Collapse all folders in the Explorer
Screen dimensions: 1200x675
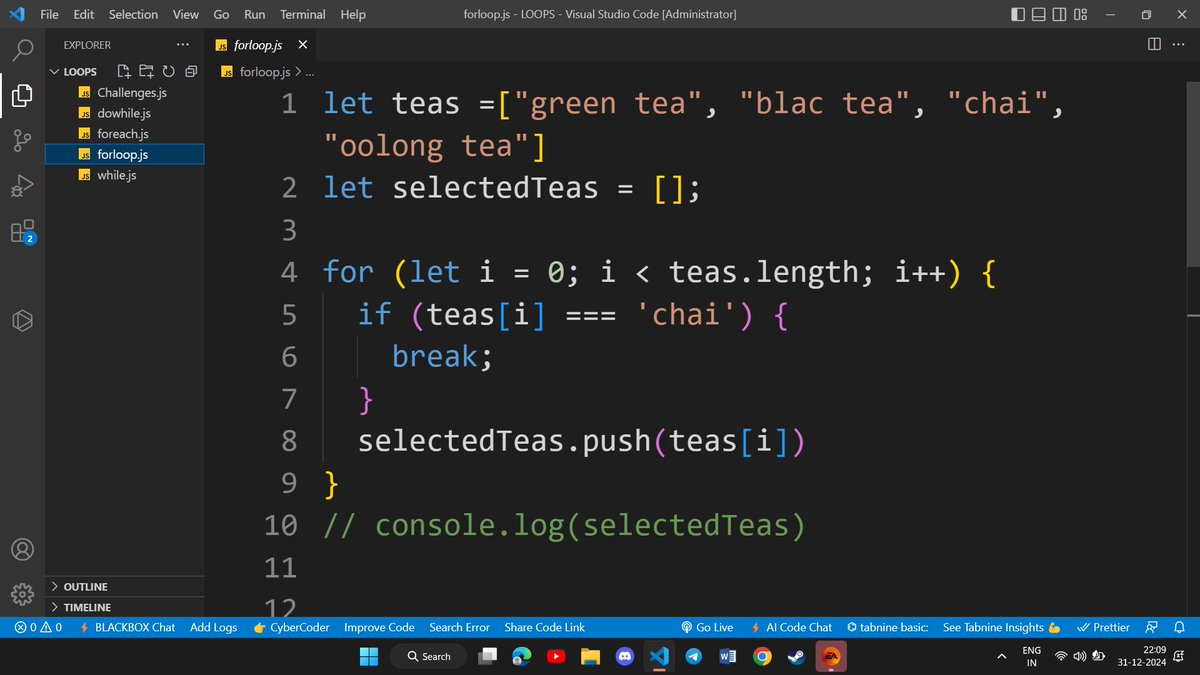pyautogui.click(x=190, y=71)
